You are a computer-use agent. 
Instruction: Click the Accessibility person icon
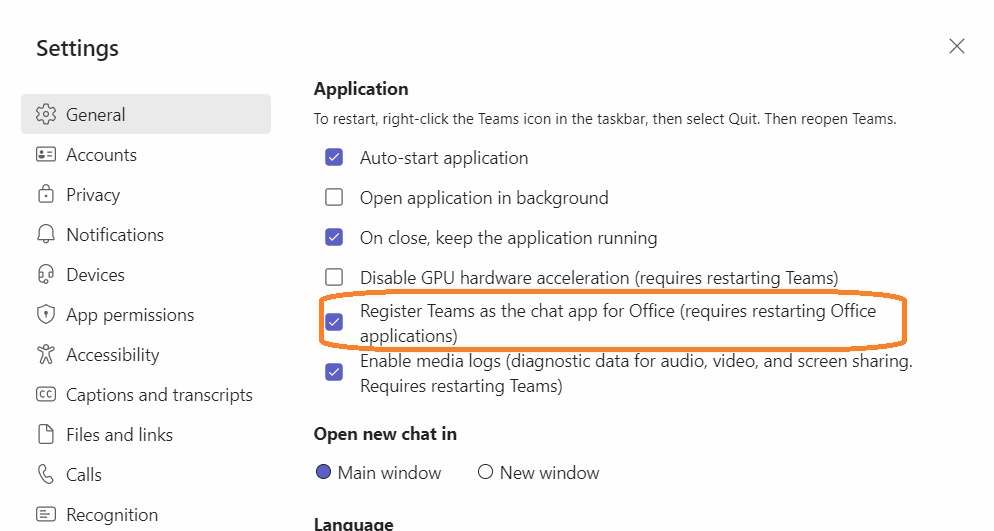46,354
